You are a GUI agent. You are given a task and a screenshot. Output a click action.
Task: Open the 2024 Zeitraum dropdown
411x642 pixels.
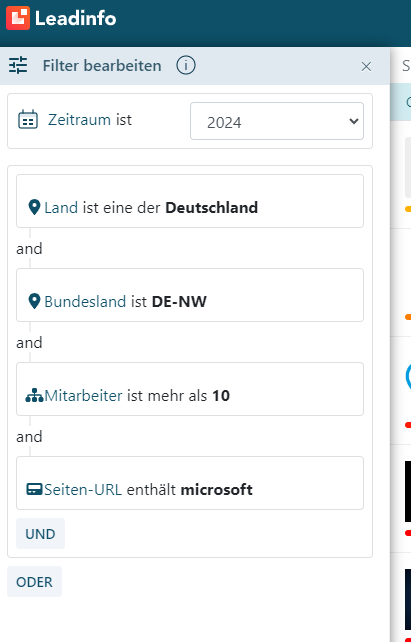277,121
